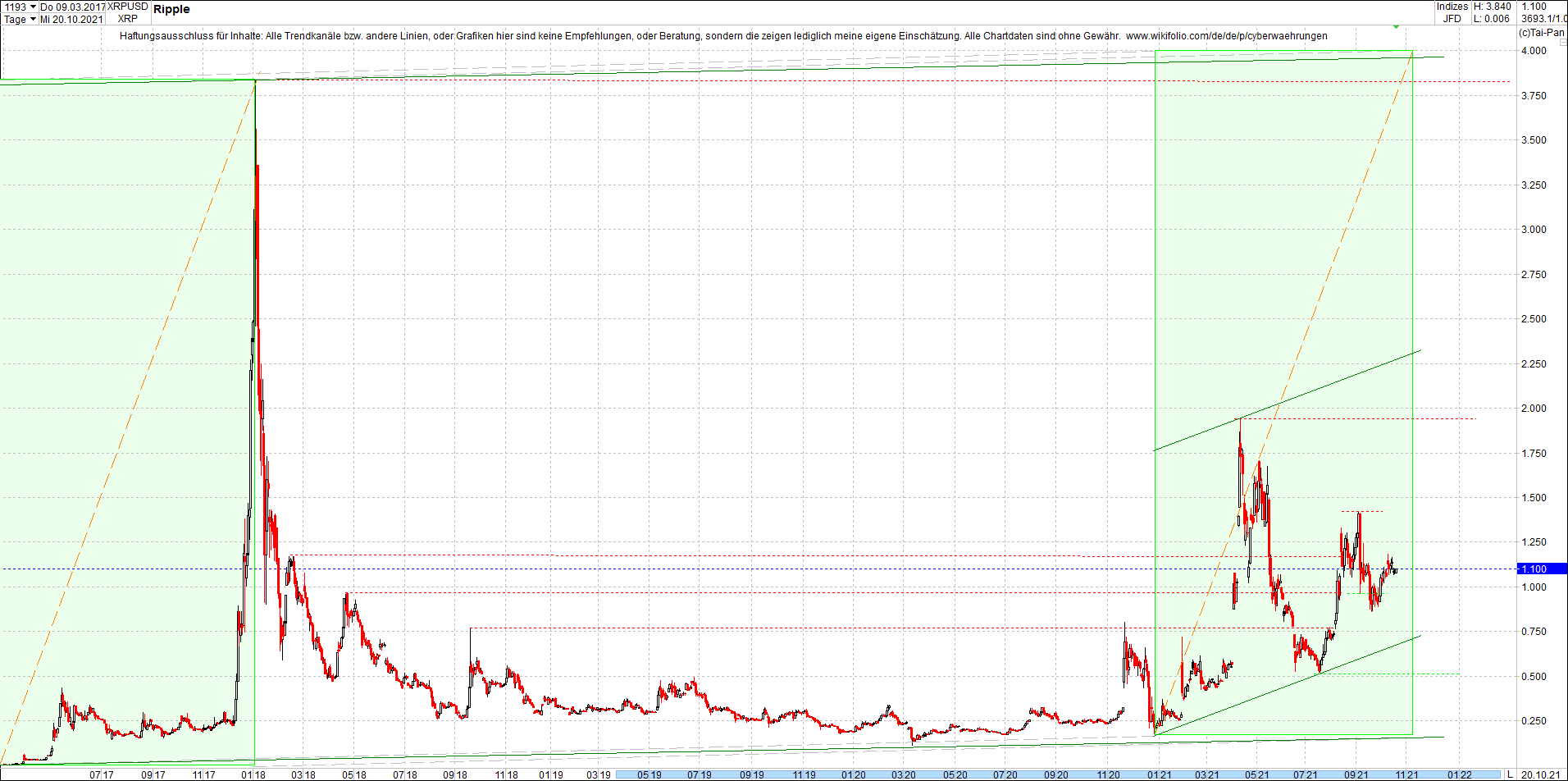Click the "Indizes" category label
Screen dimensions: 1568x781
[x=1453, y=7]
